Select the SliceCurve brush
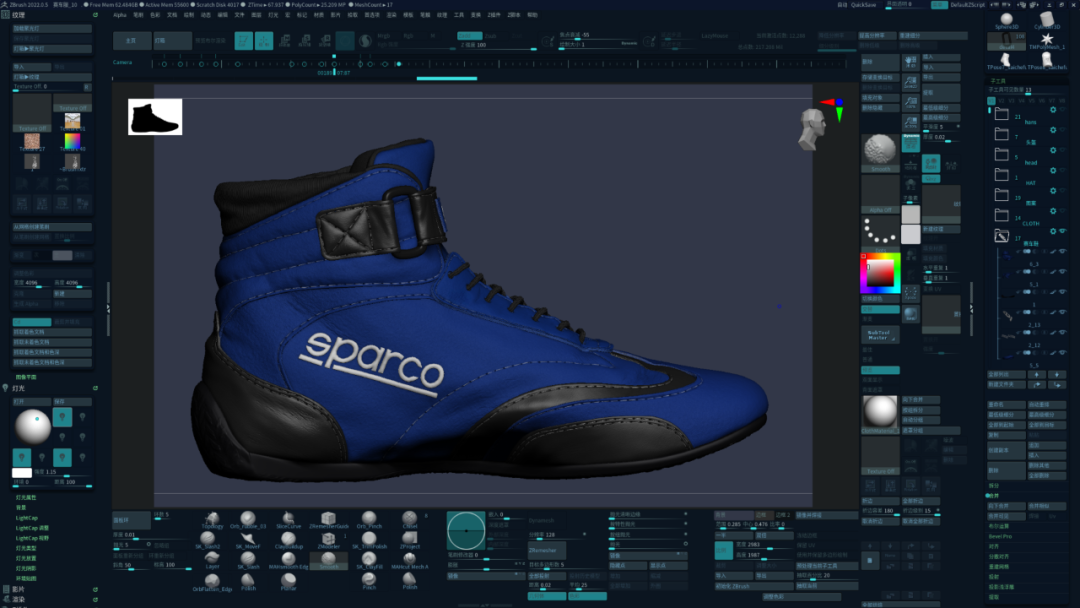This screenshot has width=1080, height=608. click(289, 520)
